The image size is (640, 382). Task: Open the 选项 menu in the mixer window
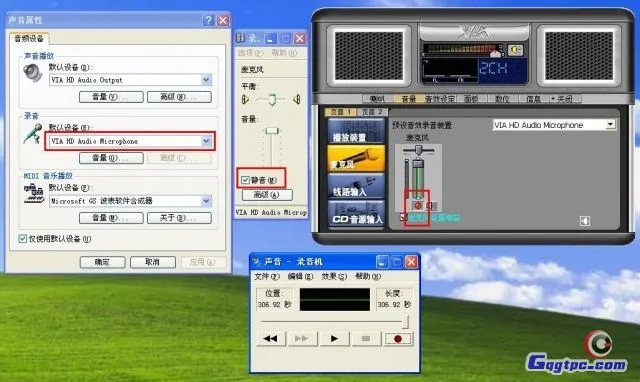[251, 53]
